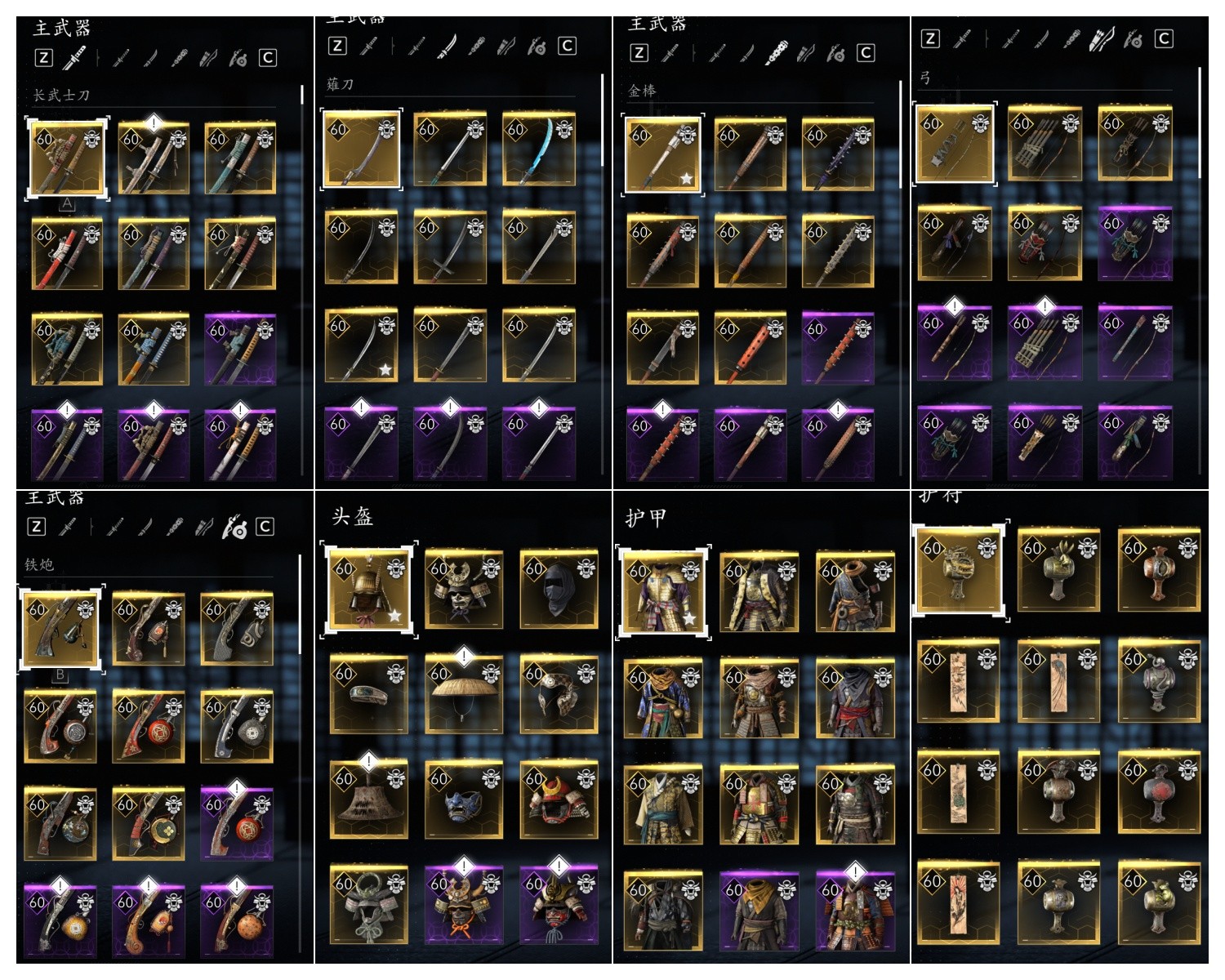The image size is (1225, 980).
Task: Select the red katana in the 长武士刀 grid
Action: coord(67,254)
